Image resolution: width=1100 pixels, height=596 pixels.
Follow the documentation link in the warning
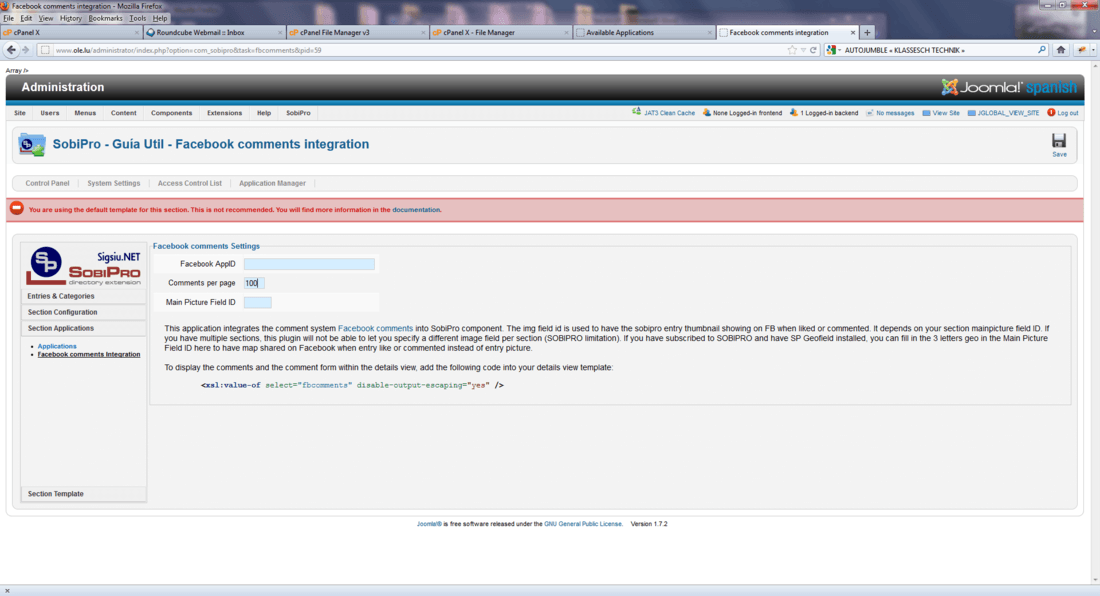tap(416, 210)
